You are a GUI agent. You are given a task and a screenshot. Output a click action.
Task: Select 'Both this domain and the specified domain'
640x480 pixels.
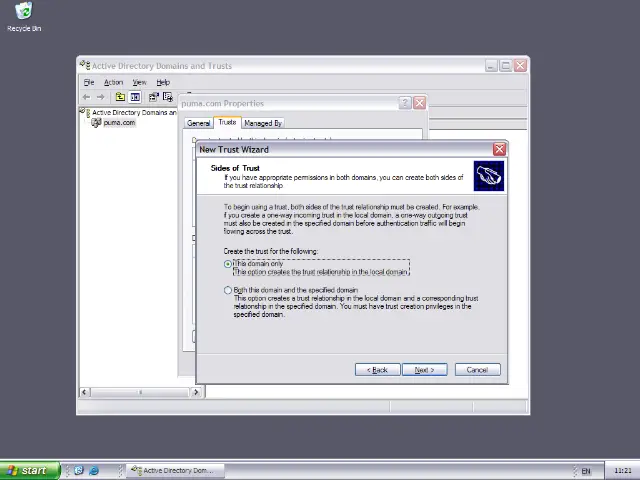point(228,290)
